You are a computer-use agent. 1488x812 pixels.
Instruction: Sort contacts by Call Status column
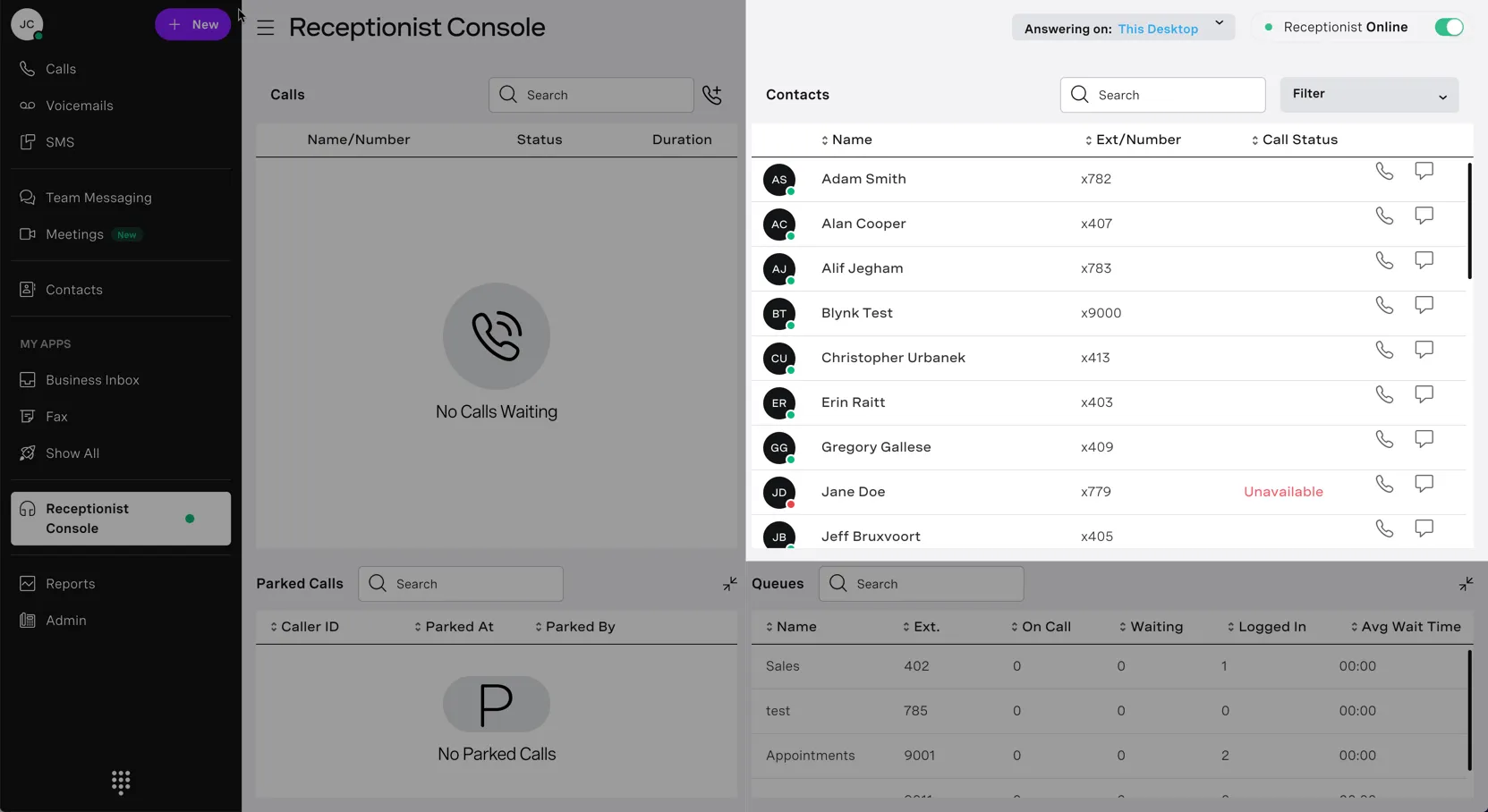coord(1295,140)
